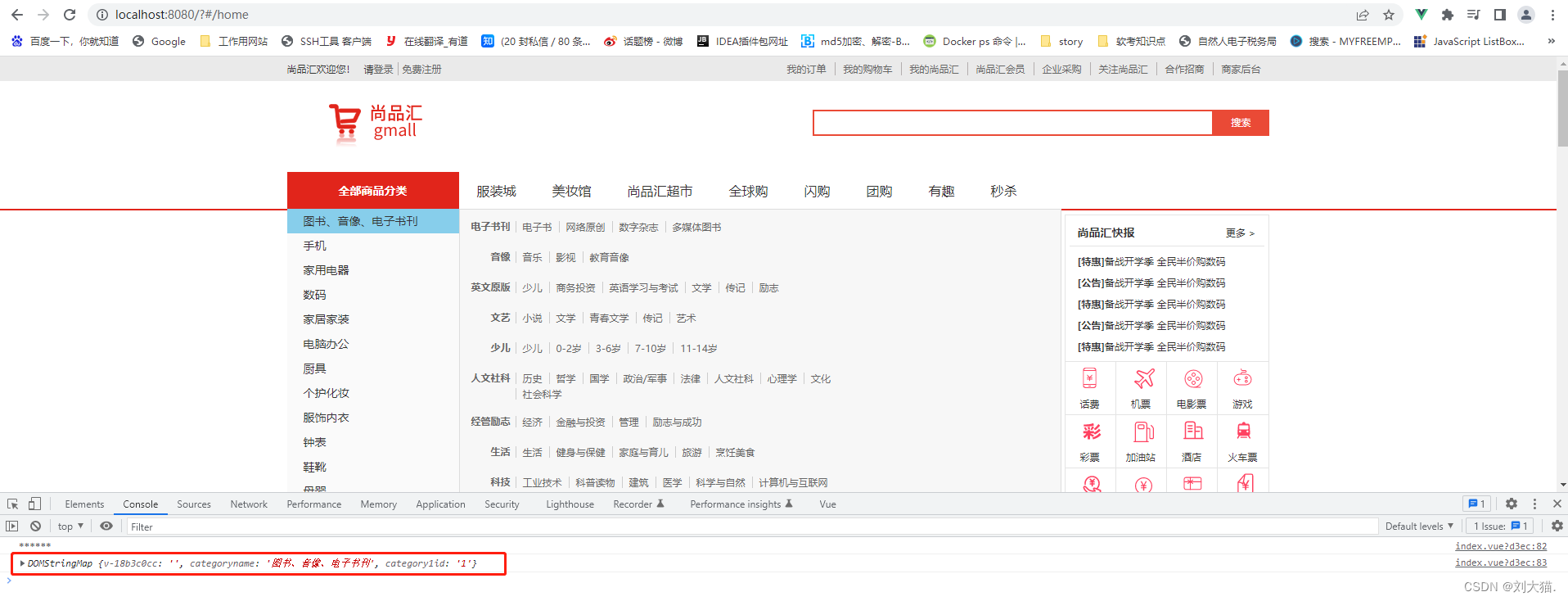Open Chrome's three-dot menu
1568x601 pixels.
click(1552, 15)
